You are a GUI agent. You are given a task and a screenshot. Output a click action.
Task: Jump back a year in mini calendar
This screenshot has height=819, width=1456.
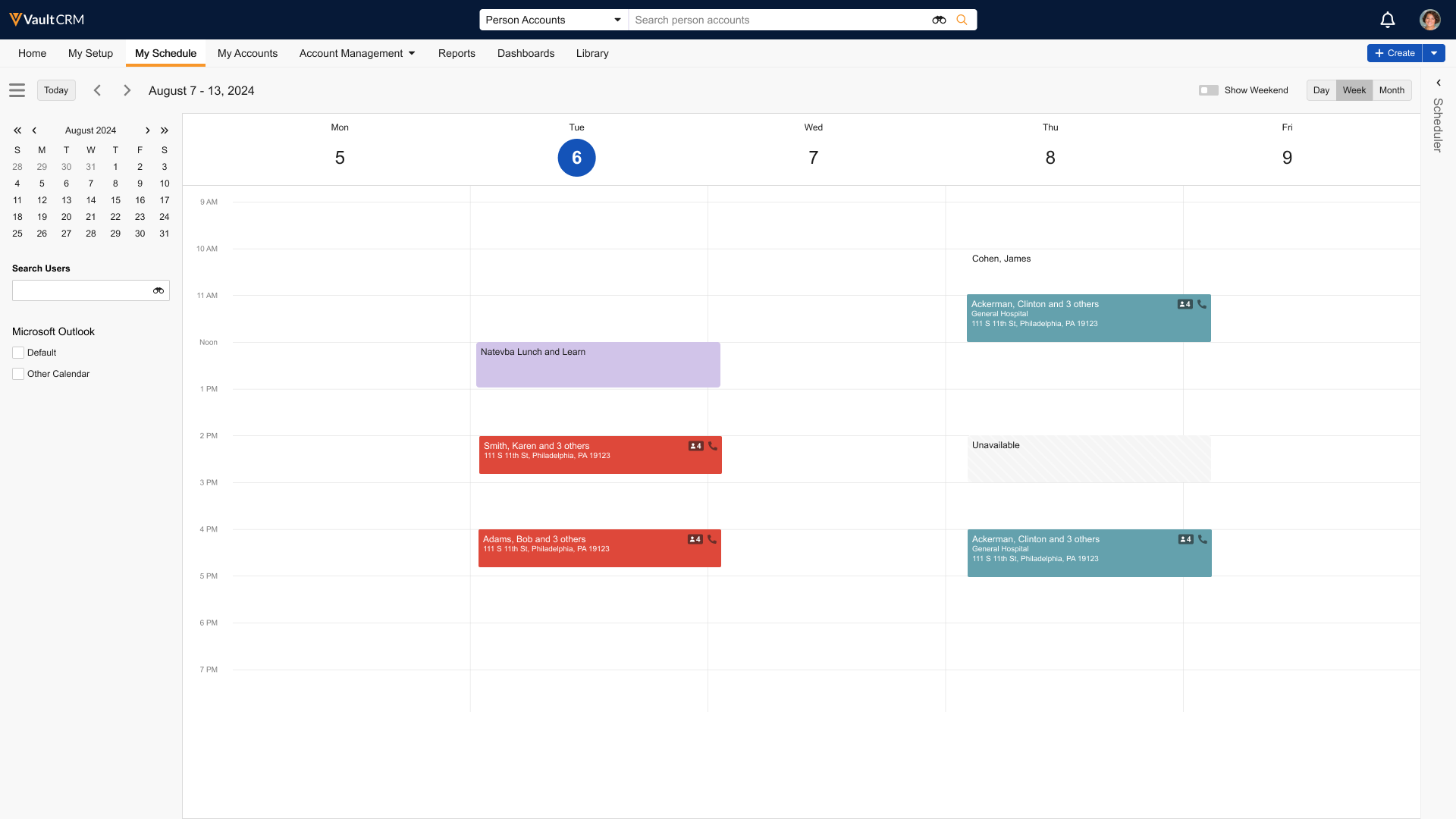17,130
